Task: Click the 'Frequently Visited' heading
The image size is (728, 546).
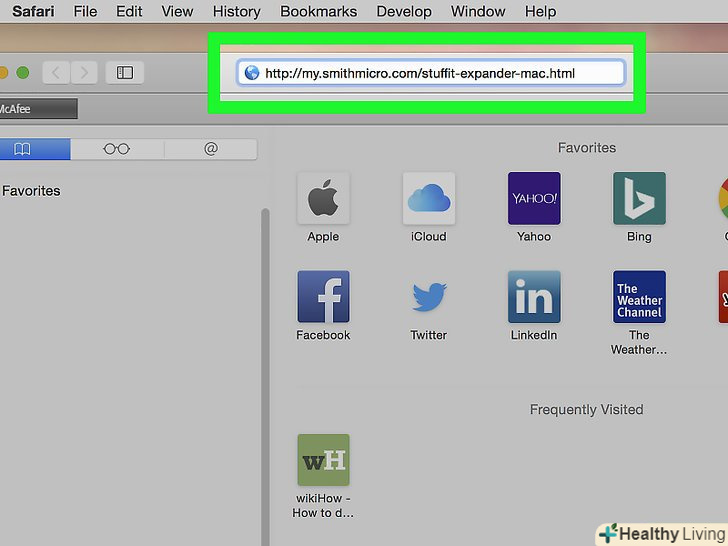Action: point(586,410)
